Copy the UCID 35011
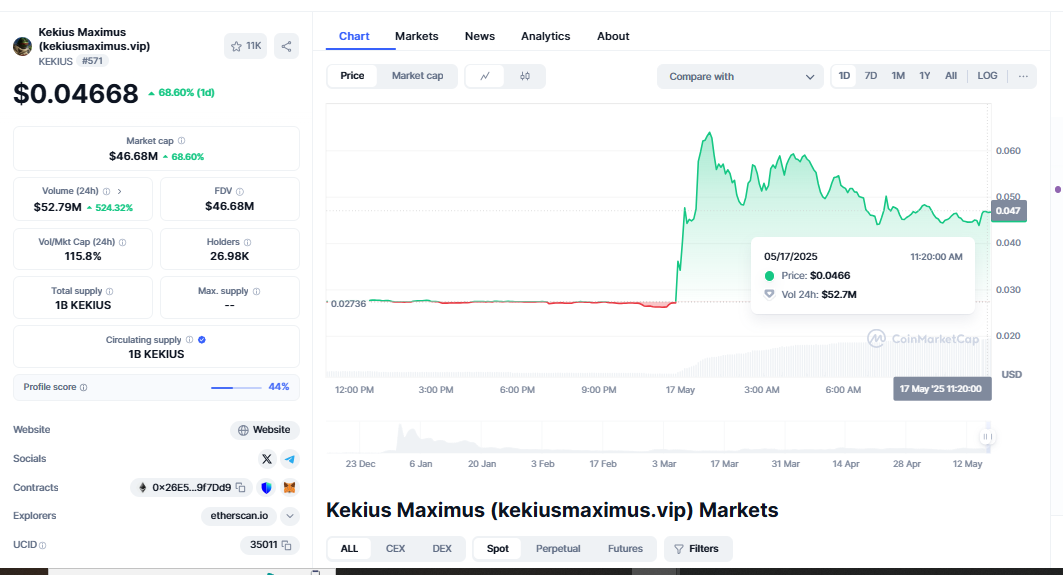This screenshot has height=575, width=1063. (286, 545)
